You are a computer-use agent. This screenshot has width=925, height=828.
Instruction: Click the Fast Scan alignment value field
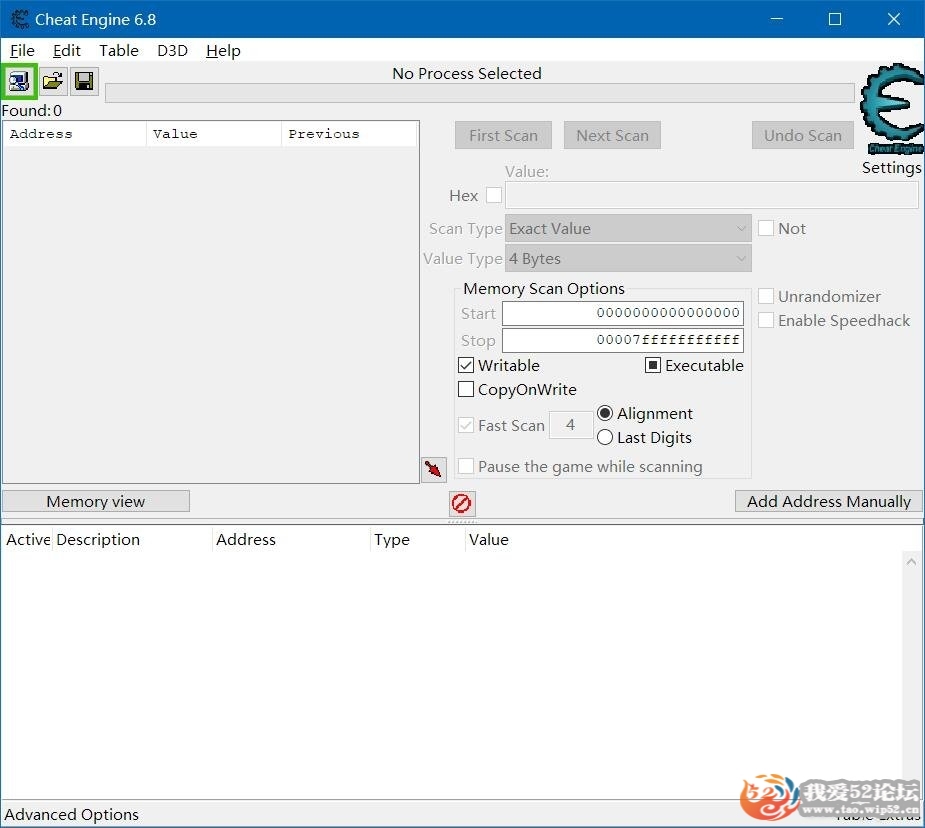[570, 425]
